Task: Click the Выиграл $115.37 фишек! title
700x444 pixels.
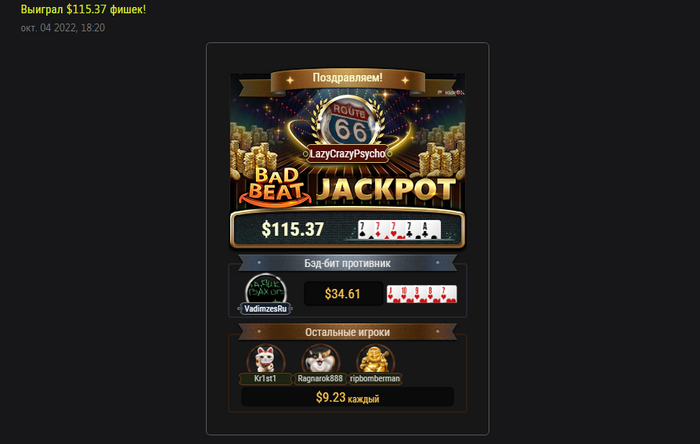Action: tap(83, 9)
